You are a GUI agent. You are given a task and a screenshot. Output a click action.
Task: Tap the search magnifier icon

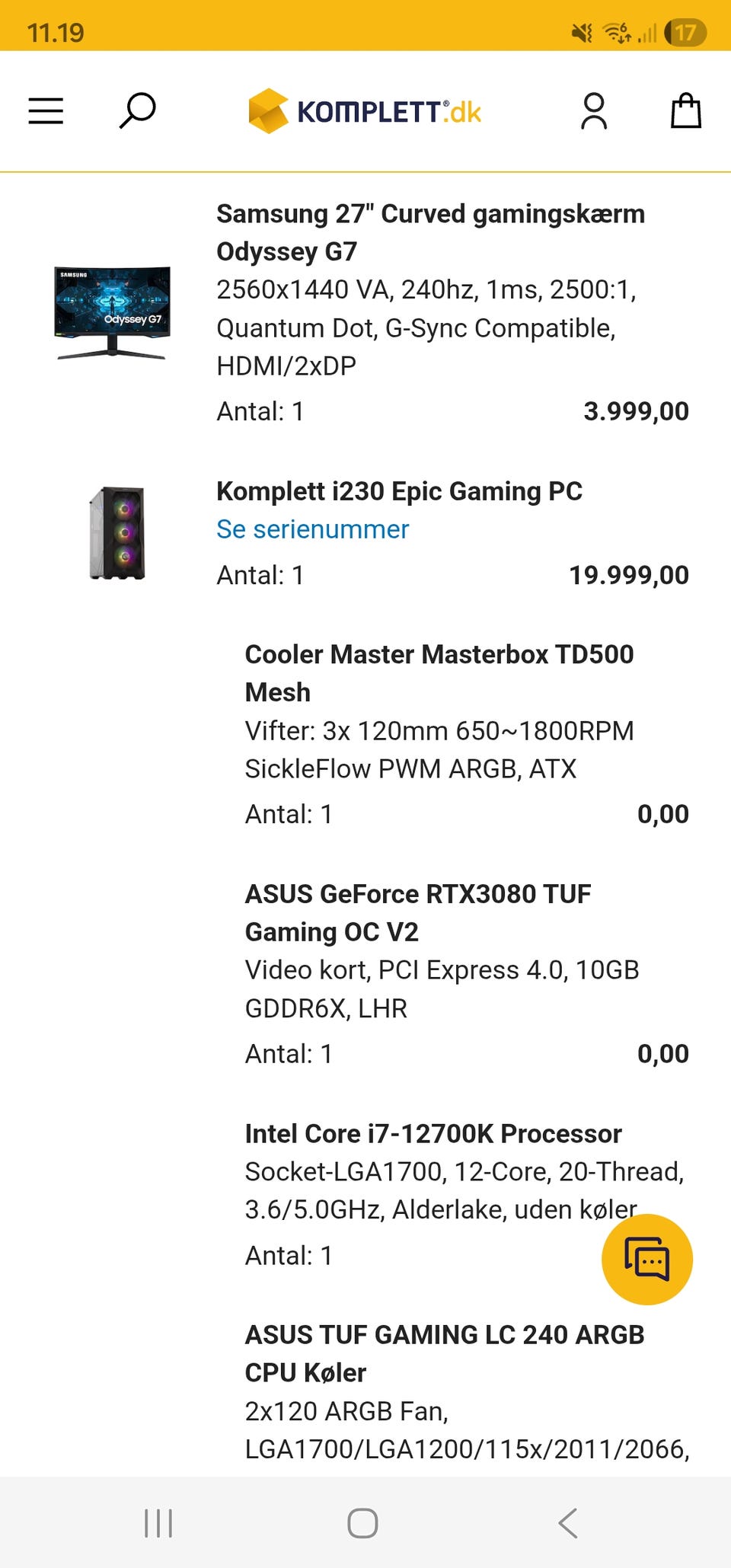click(x=137, y=111)
